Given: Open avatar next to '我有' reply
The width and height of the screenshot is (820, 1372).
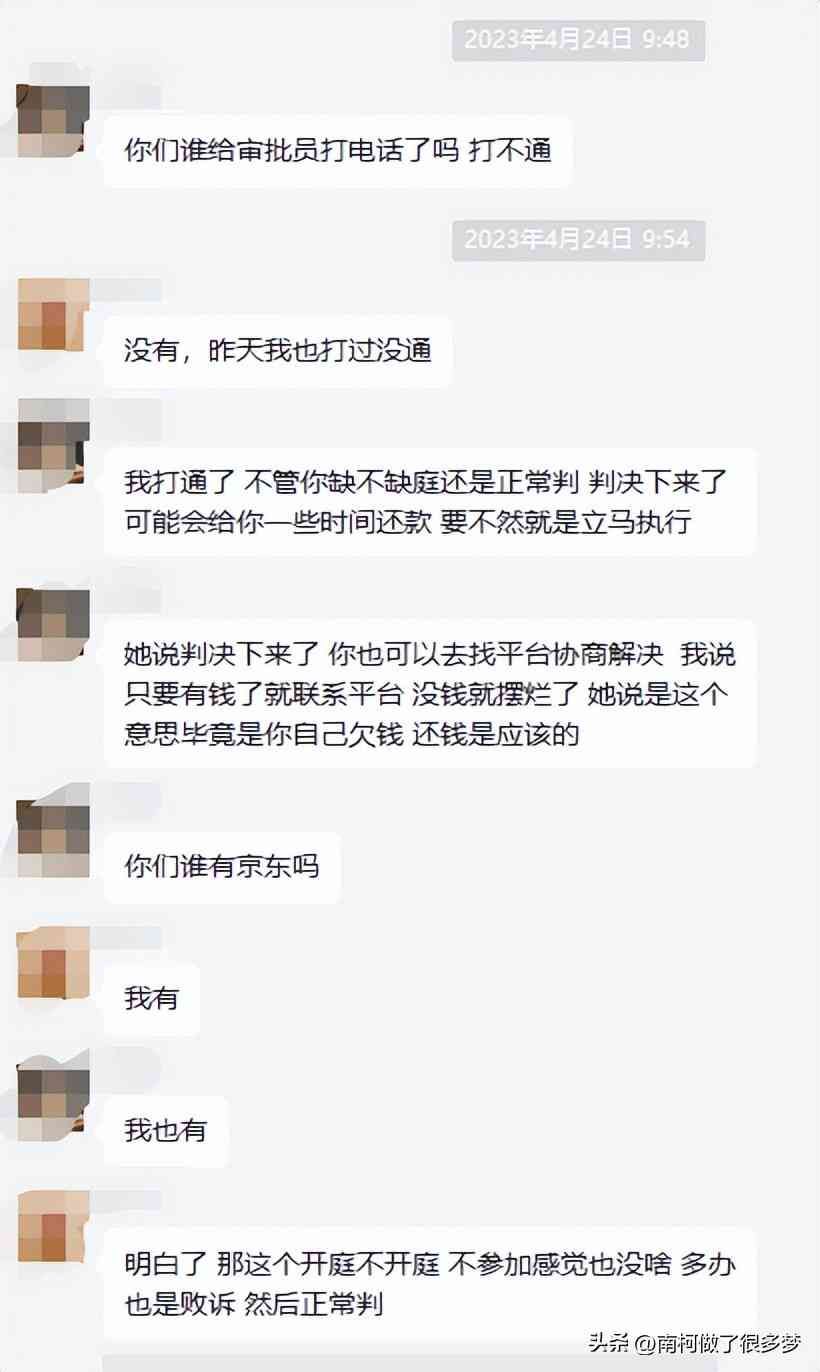Looking at the screenshot, I should coord(54,963).
